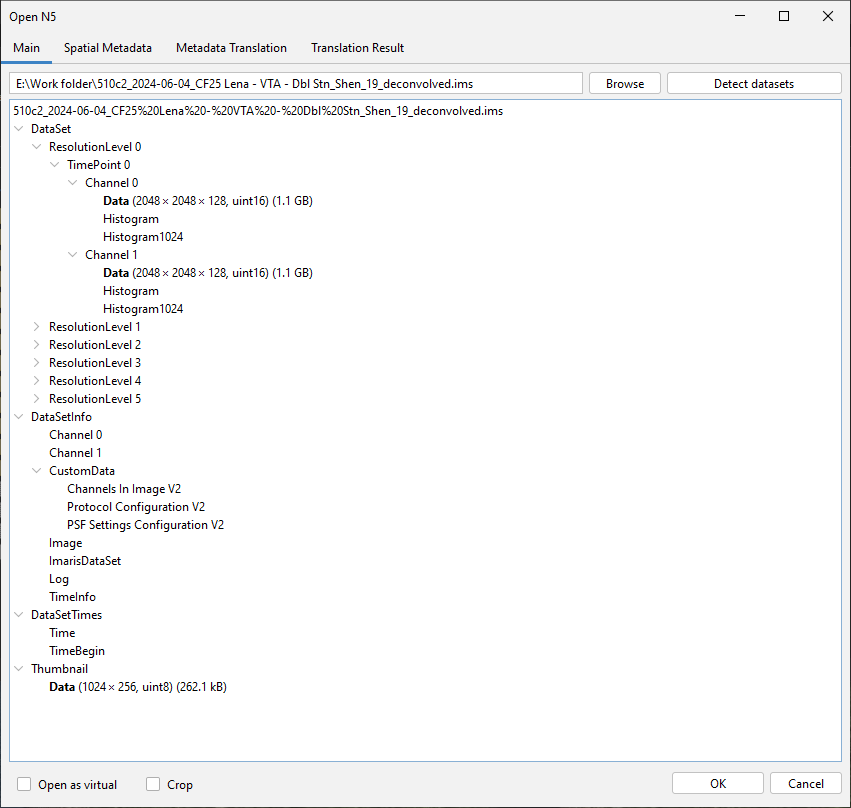
Task: Collapse the DataSetTimes node
Action: pyautogui.click(x=18, y=614)
